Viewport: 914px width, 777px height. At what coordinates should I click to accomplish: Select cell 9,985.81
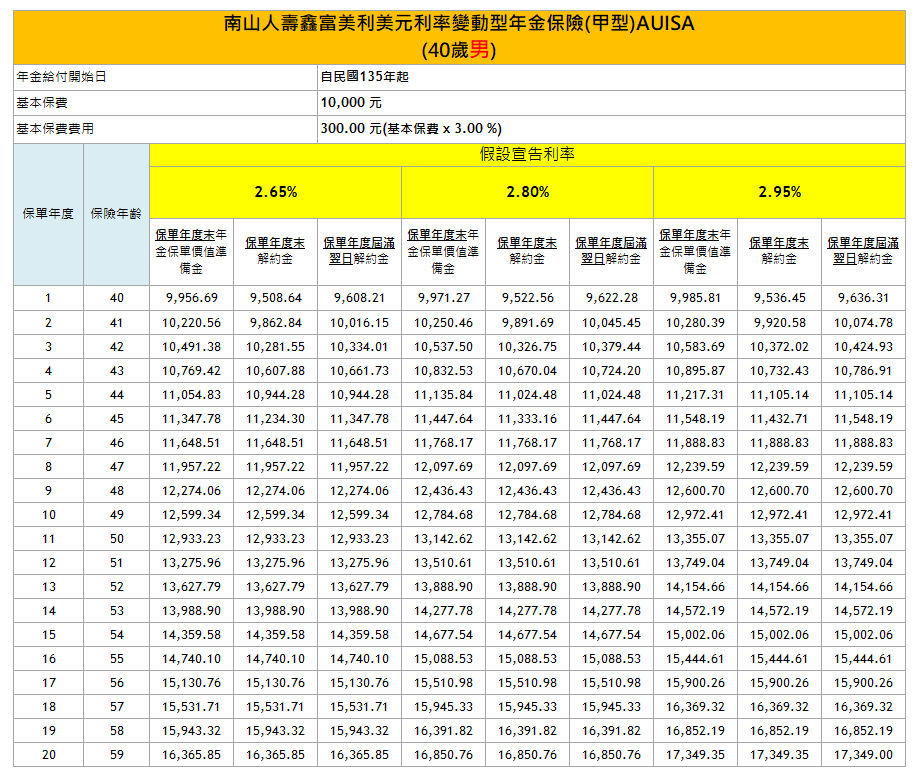tap(695, 298)
